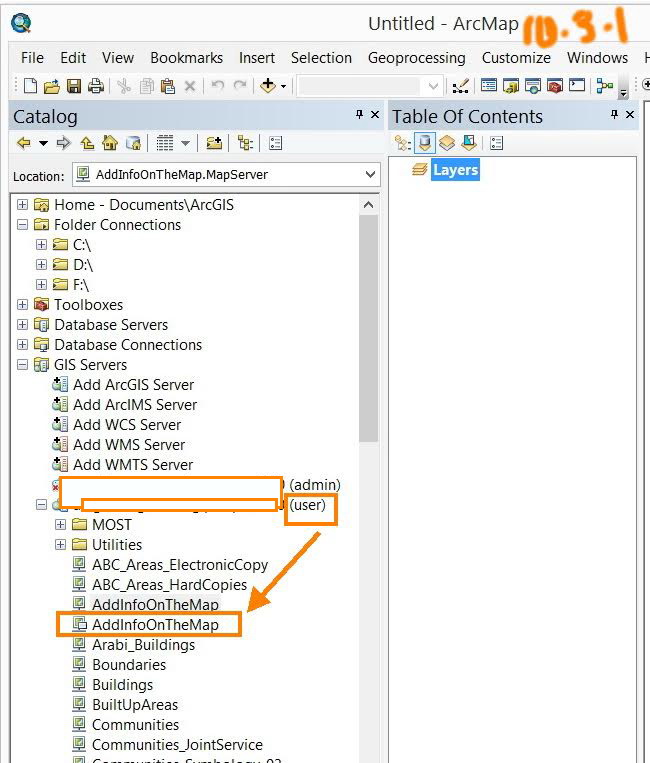Click the Copy icon in the toolbar

pyautogui.click(x=146, y=87)
